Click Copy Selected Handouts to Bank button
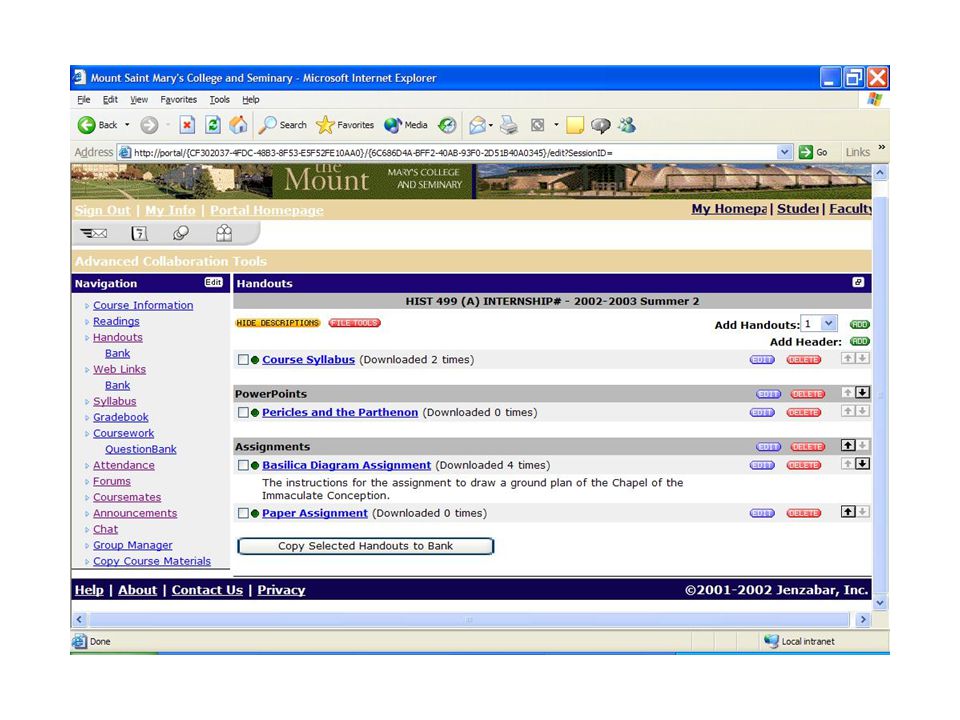The image size is (960, 720). (x=366, y=546)
